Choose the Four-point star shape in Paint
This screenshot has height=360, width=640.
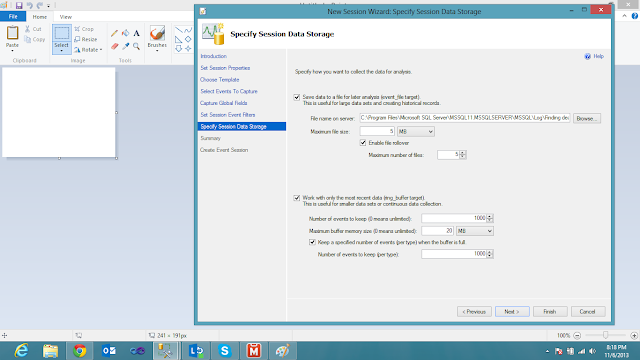(188, 49)
